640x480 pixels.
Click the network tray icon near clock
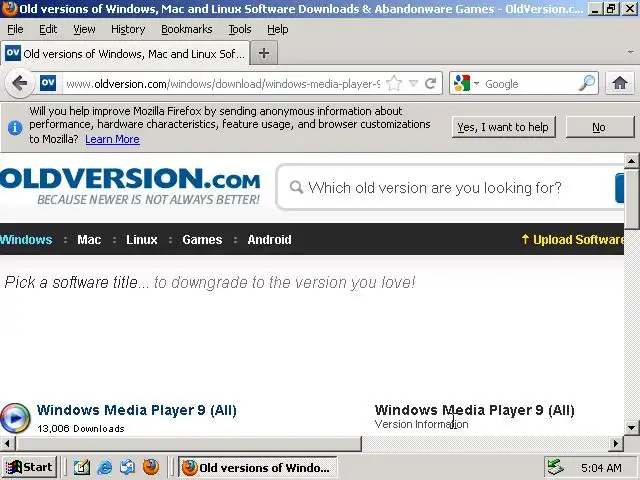click(x=555, y=467)
